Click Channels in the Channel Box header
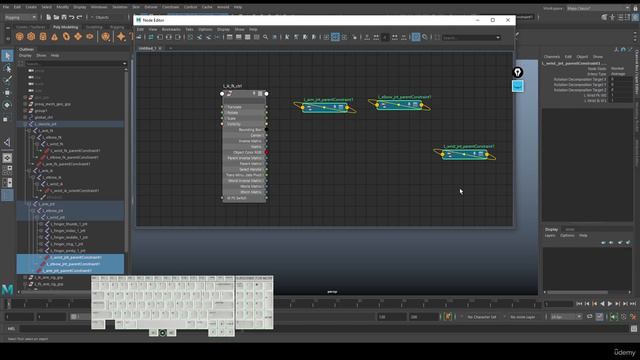Viewport: 640px width, 360px height. pyautogui.click(x=551, y=57)
